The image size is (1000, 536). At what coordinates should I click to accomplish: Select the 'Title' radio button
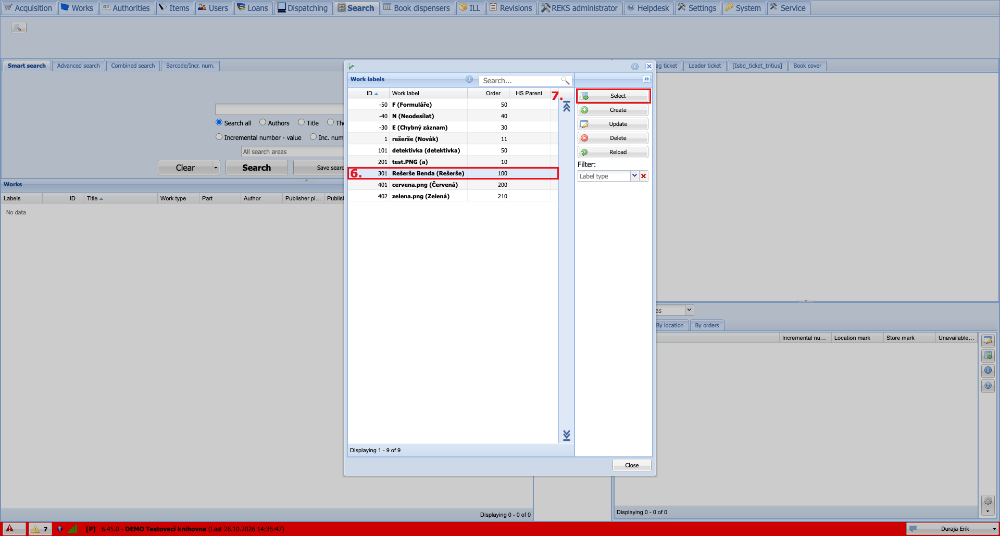pos(301,123)
